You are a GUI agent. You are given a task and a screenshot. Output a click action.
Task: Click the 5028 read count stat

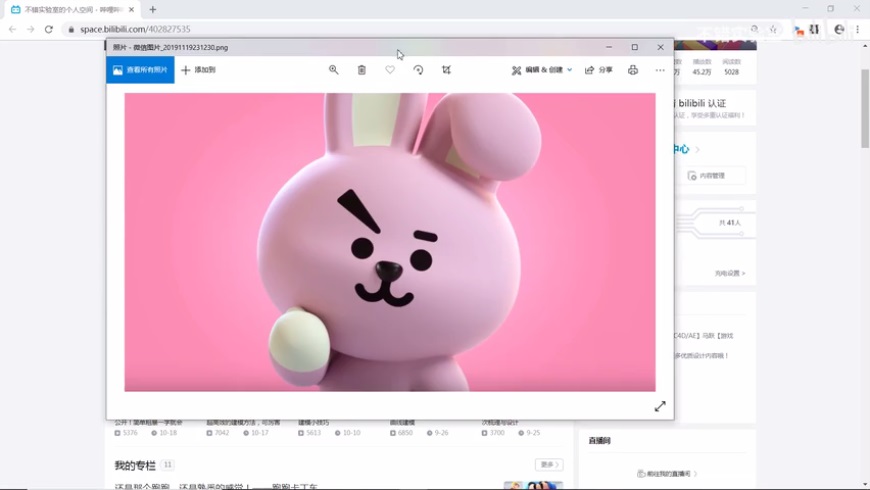(x=731, y=72)
